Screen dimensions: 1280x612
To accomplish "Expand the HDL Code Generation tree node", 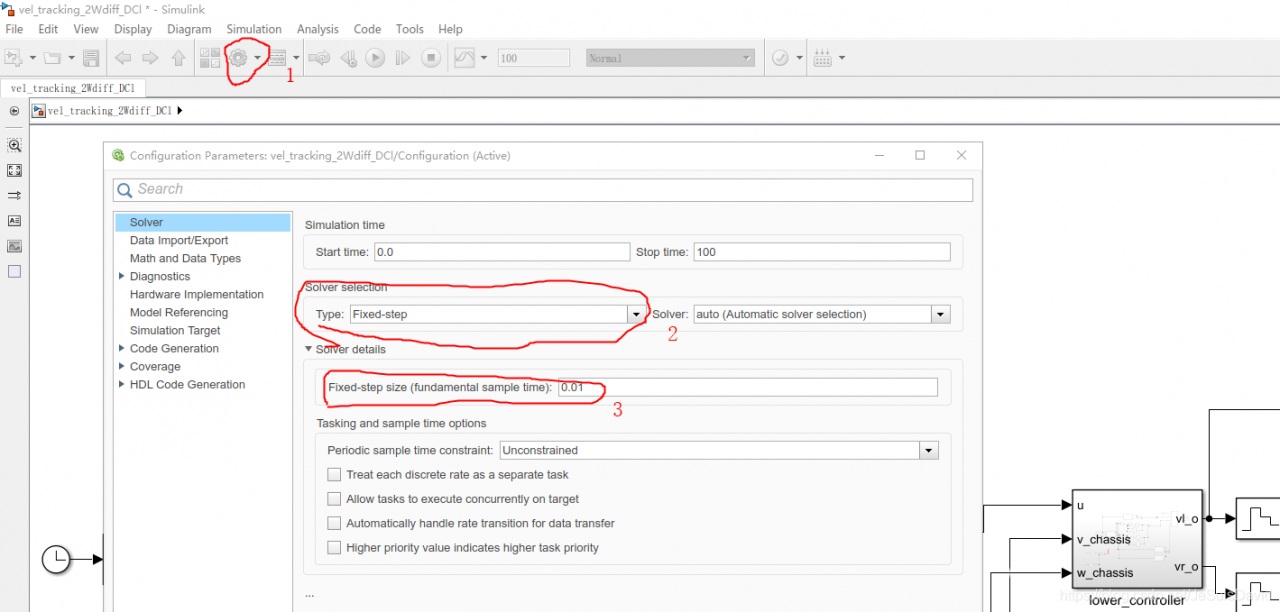I will tap(122, 384).
